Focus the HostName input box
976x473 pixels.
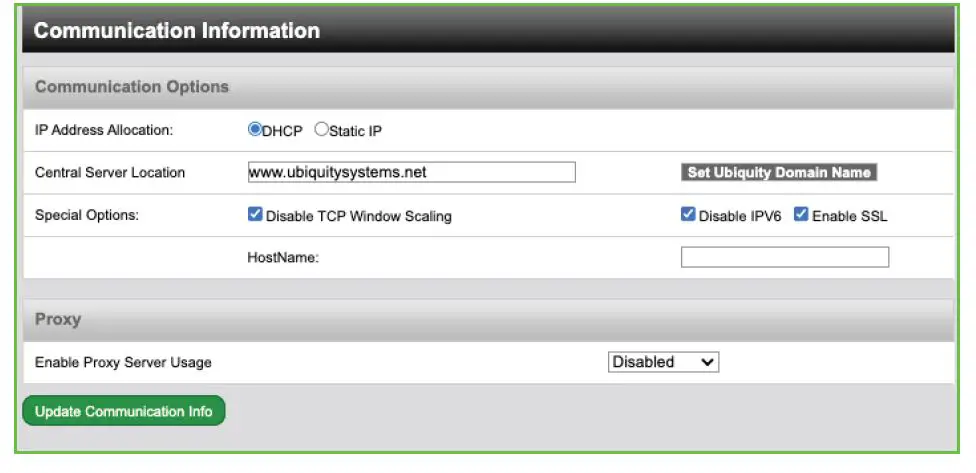click(x=784, y=257)
